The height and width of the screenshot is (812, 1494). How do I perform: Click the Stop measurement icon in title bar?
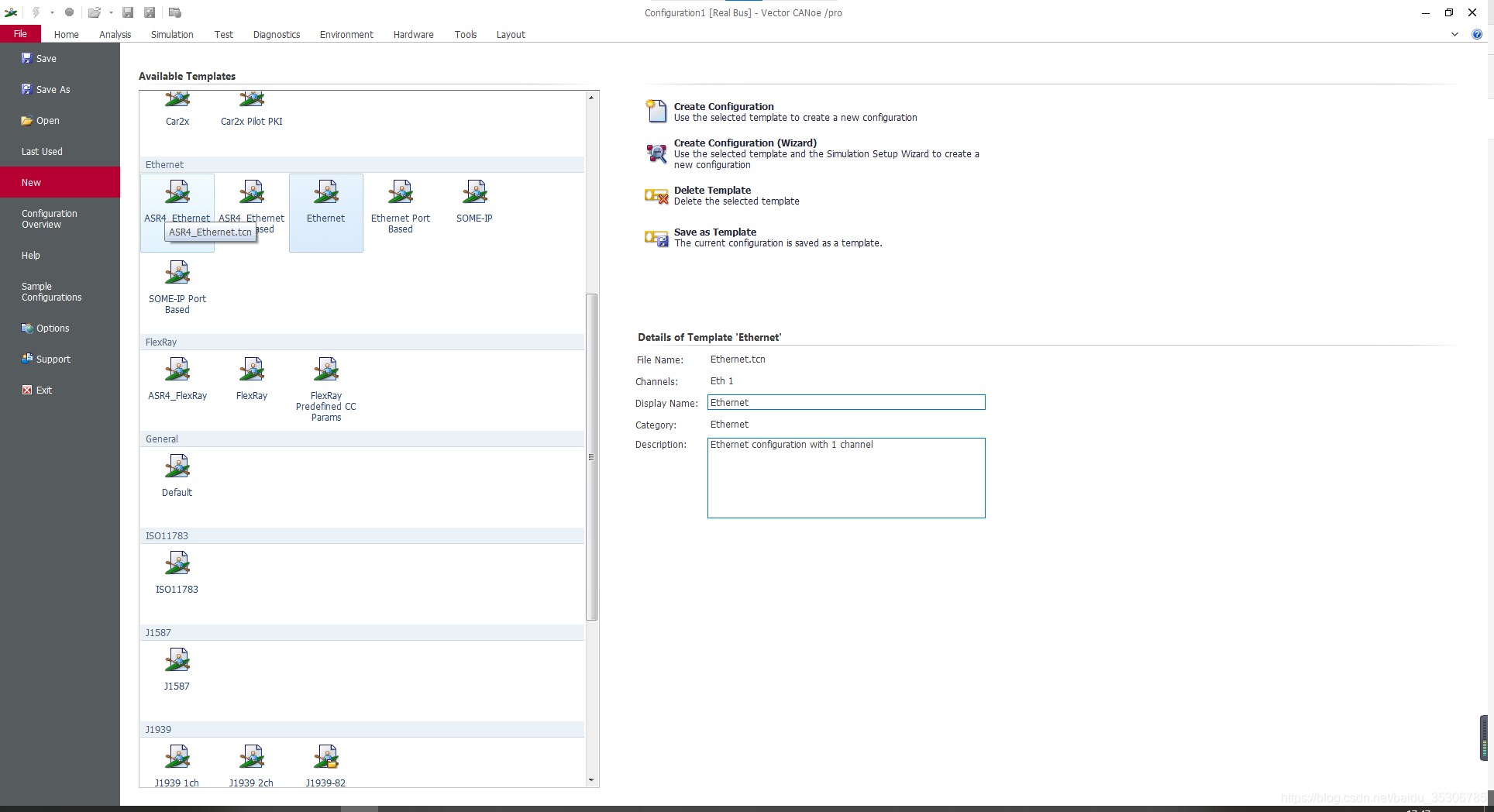(x=69, y=12)
